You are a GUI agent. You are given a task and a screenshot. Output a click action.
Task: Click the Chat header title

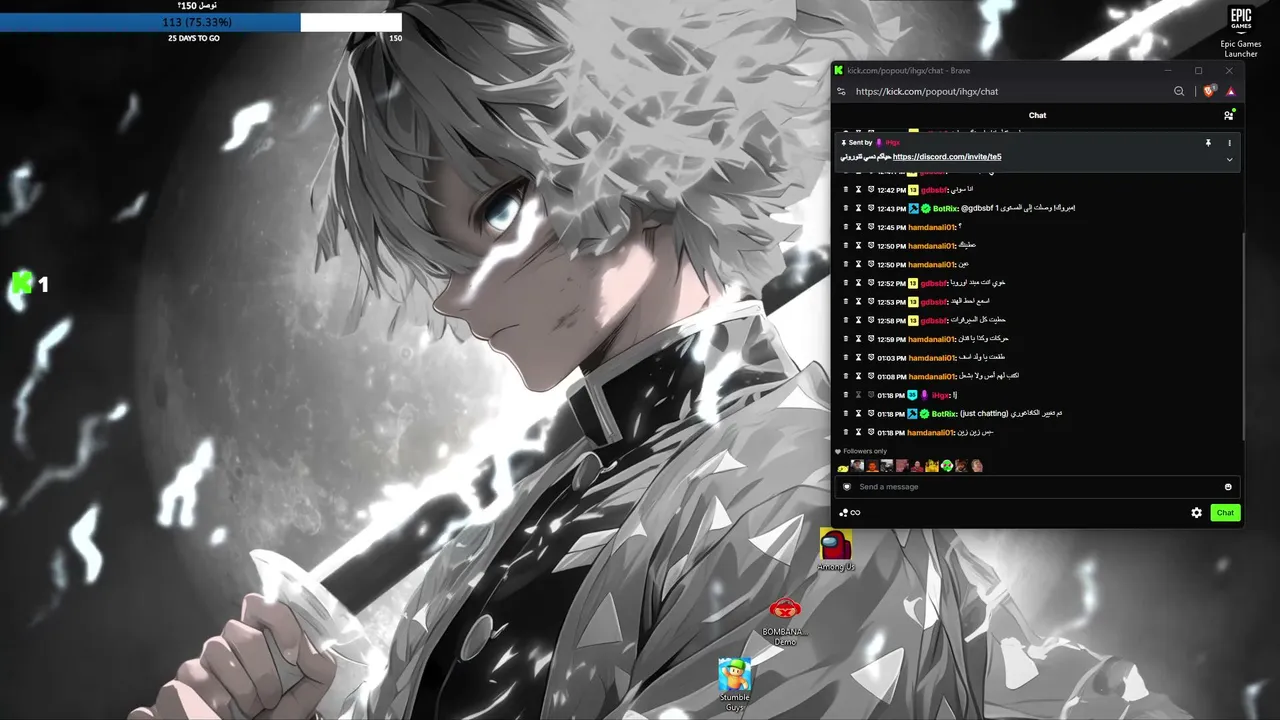pos(1038,115)
